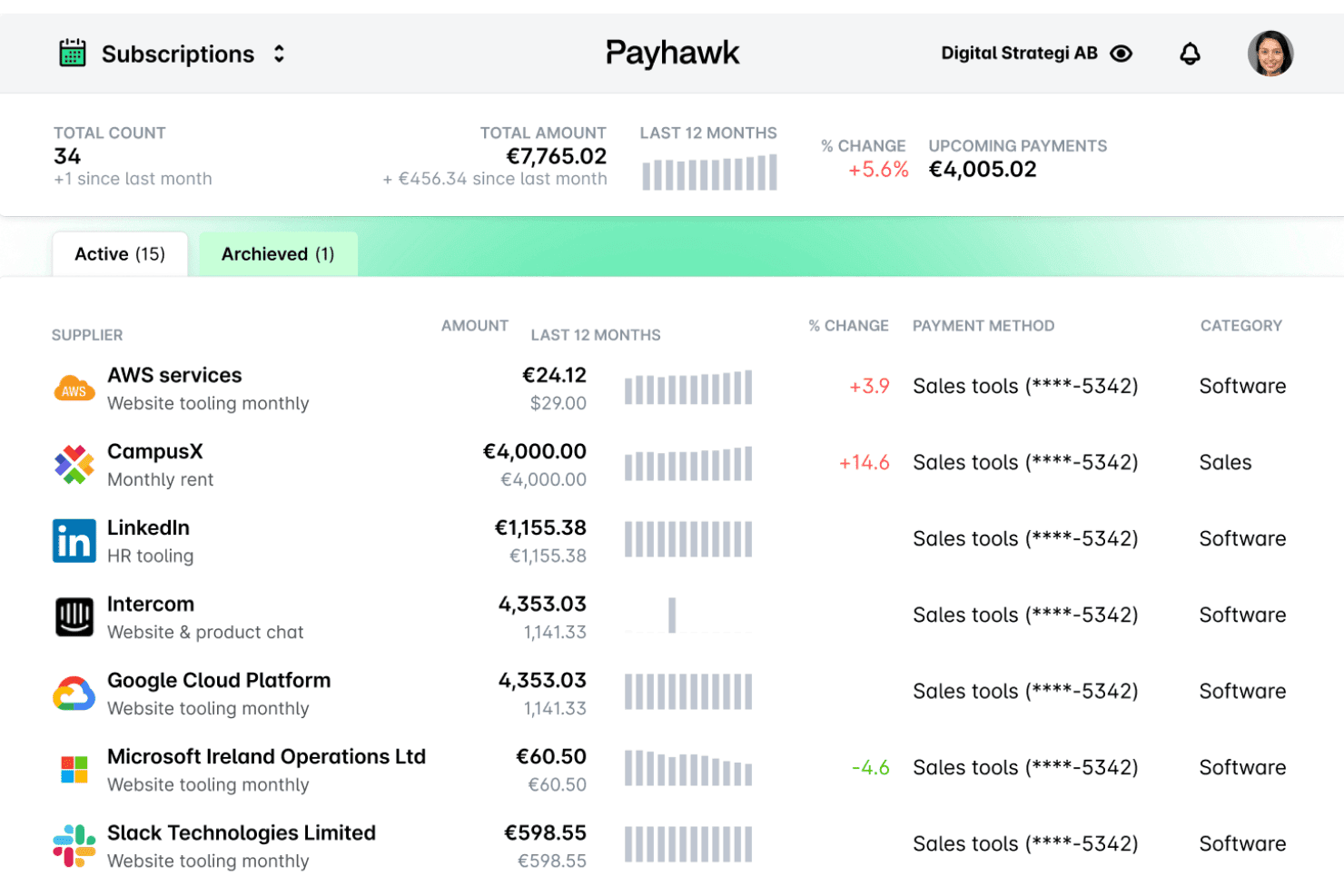This screenshot has width=1344, height=896.
Task: Open the Microsoft Ireland Operations Ltd entry
Action: [266, 757]
